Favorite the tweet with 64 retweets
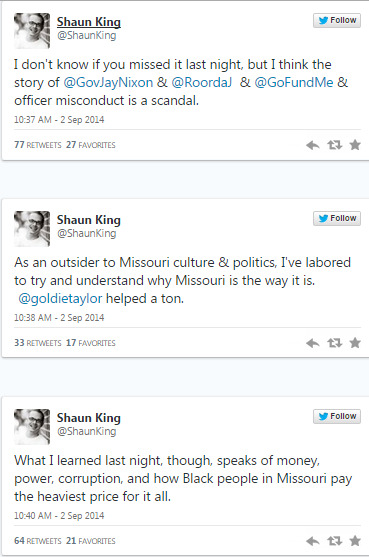The image size is (369, 557). 355,541
